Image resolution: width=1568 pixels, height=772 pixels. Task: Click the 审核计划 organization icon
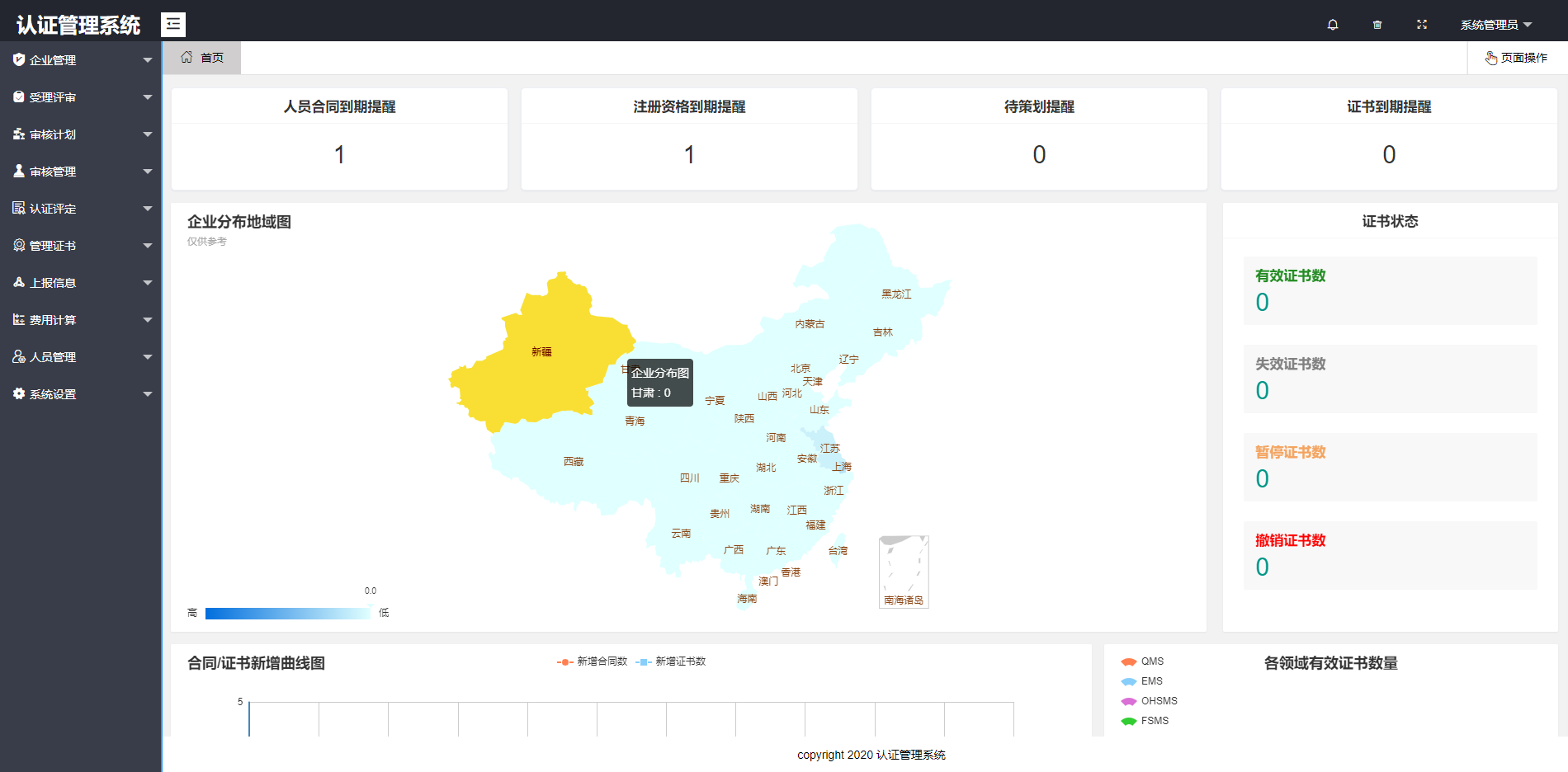point(18,134)
